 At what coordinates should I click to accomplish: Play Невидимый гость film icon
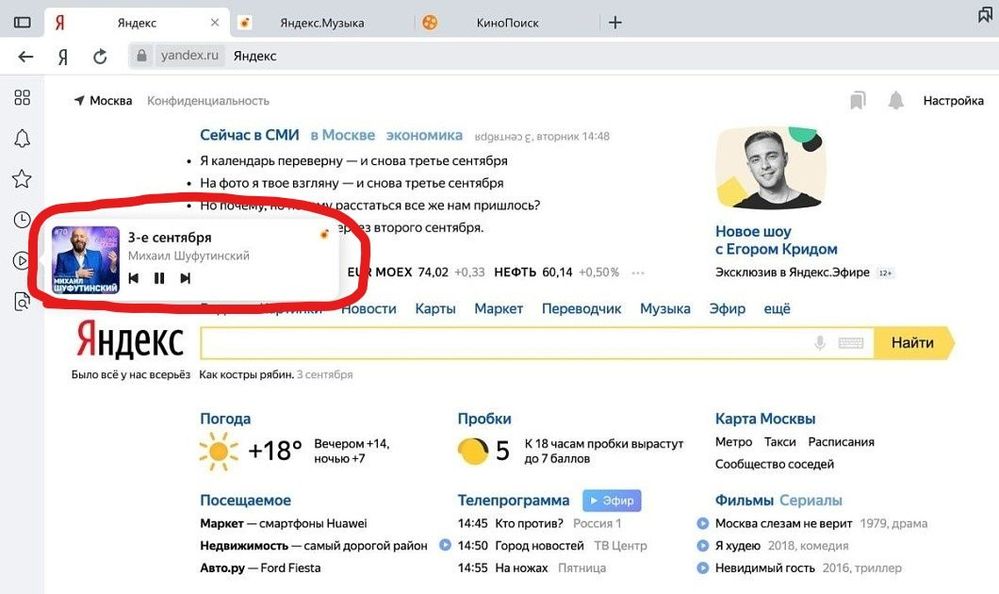703,567
